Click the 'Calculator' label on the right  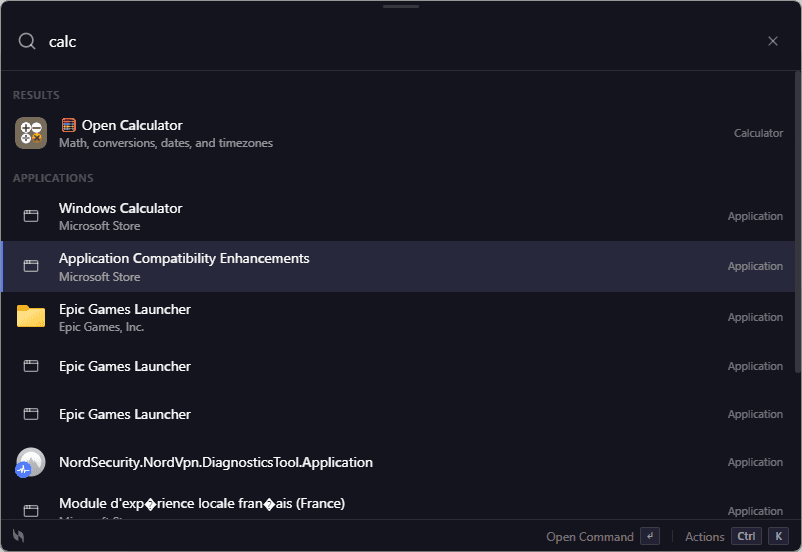[758, 134]
